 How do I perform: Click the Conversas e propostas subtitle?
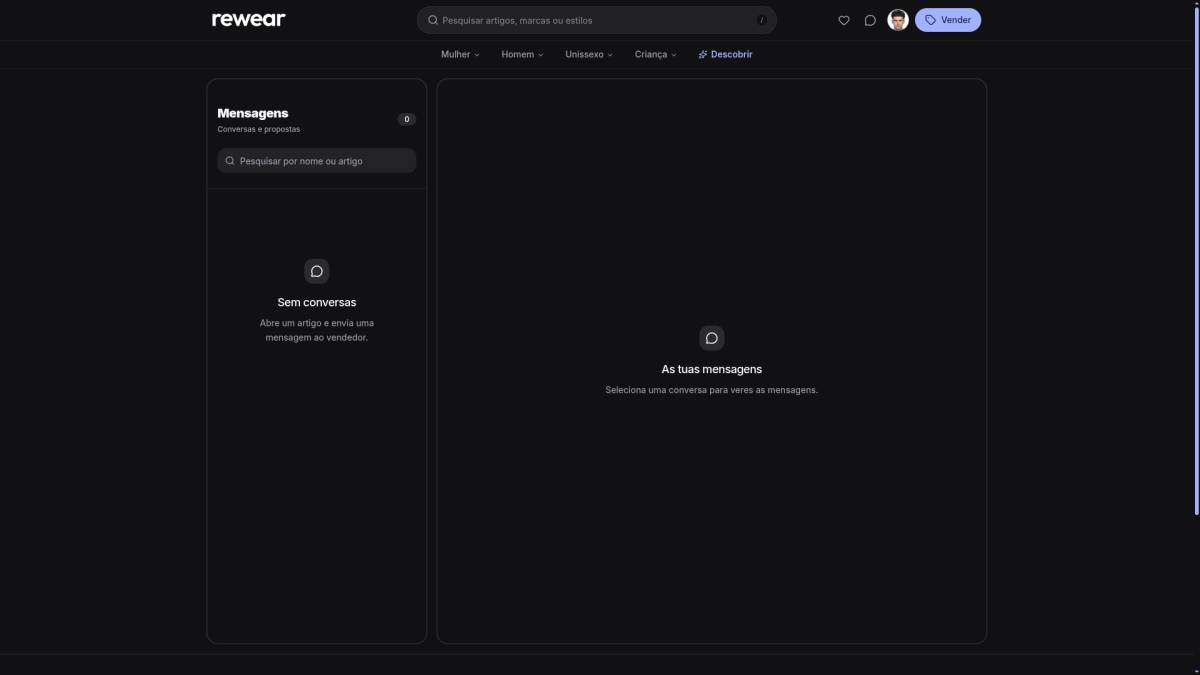(259, 129)
